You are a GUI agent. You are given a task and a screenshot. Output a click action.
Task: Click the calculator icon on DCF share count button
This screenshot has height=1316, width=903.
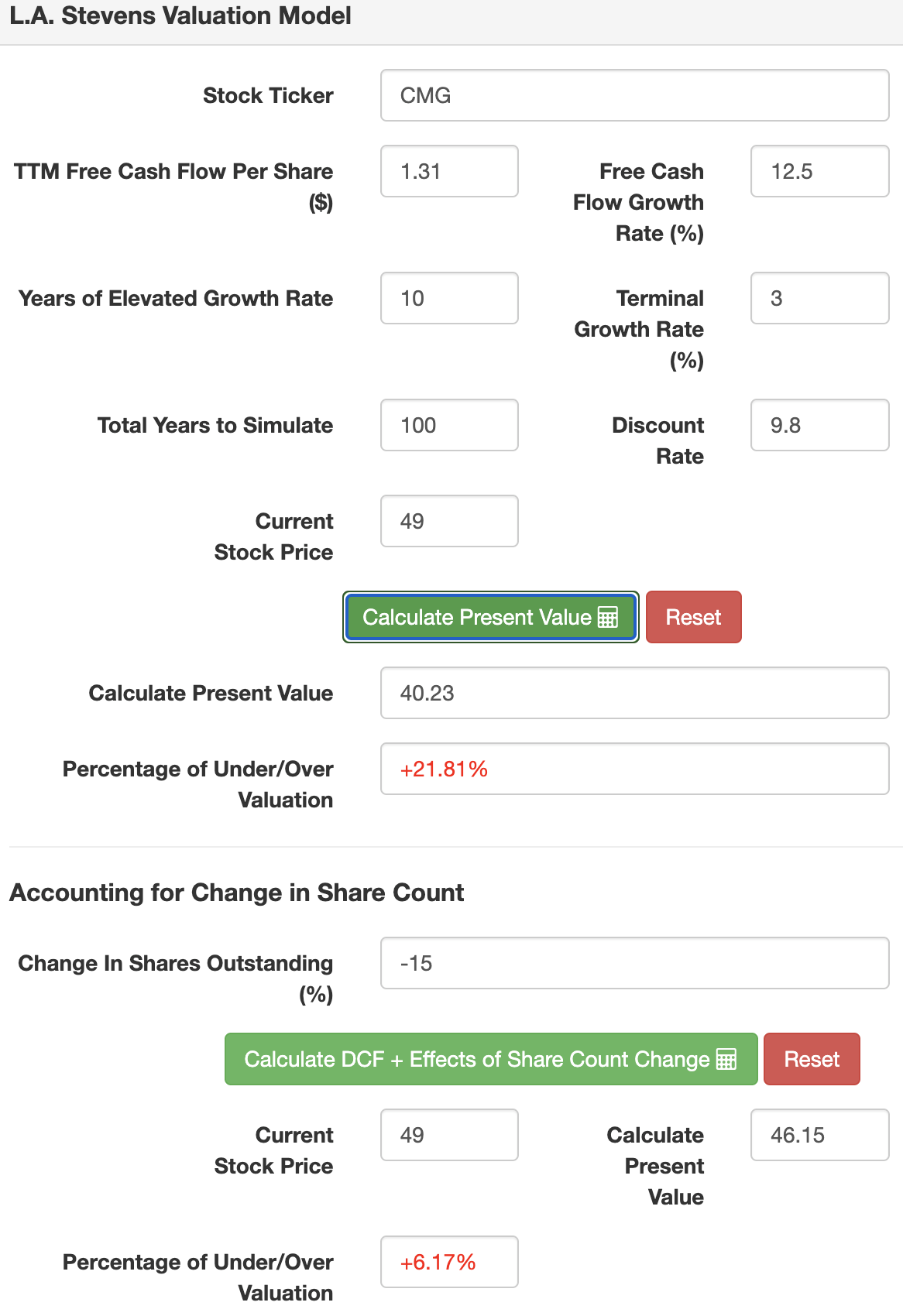[726, 1059]
